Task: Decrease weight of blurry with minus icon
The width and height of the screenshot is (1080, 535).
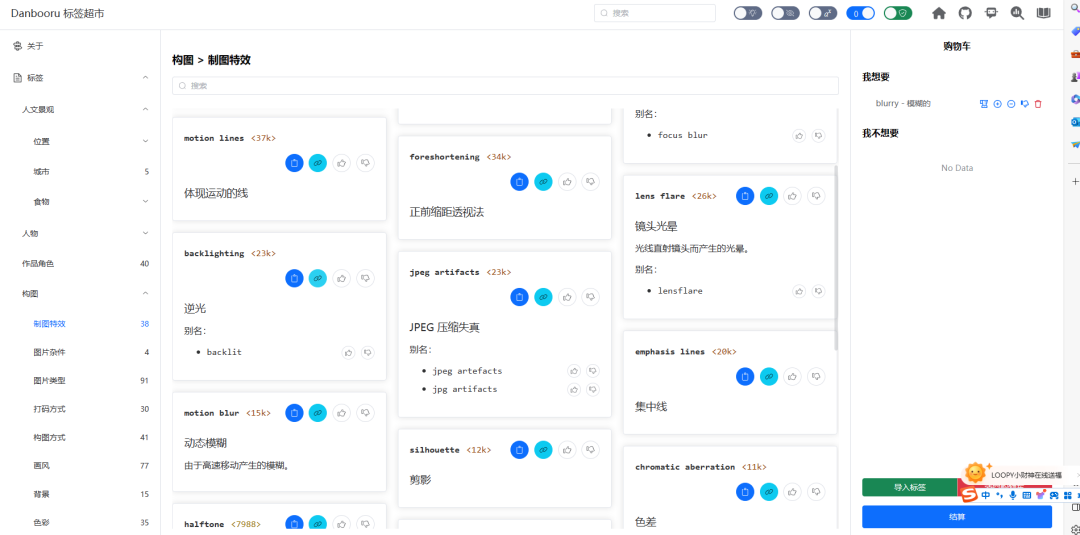Action: [1011, 104]
